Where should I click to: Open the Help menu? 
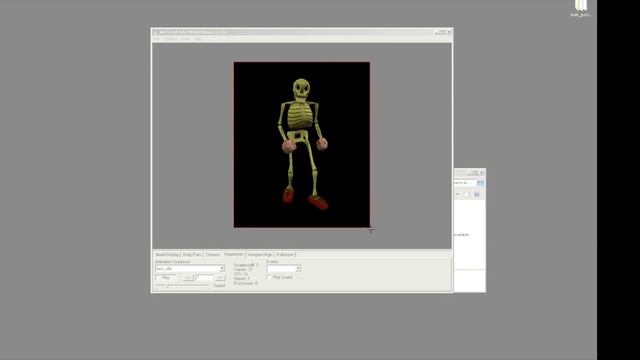point(198,38)
